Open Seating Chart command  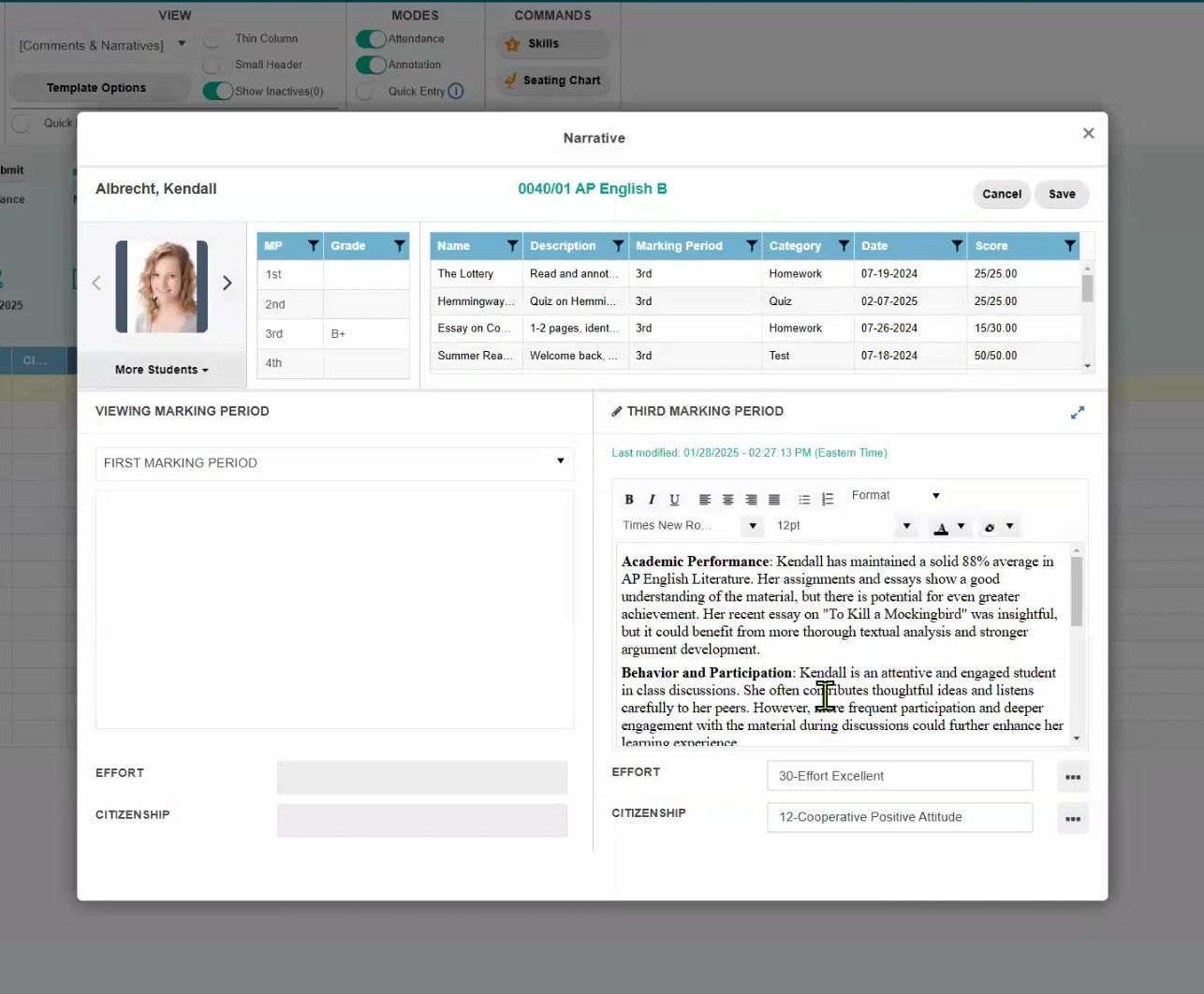click(x=552, y=80)
